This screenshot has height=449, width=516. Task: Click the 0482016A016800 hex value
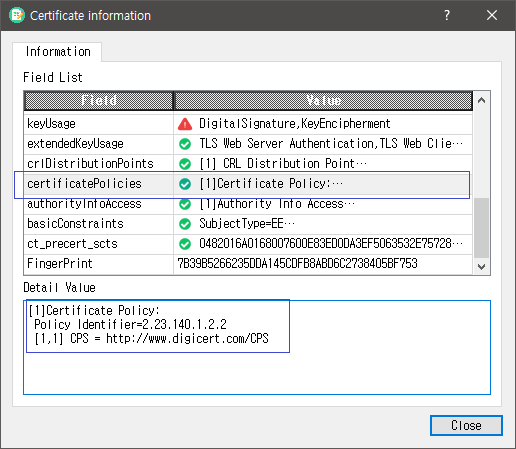(x=331, y=244)
